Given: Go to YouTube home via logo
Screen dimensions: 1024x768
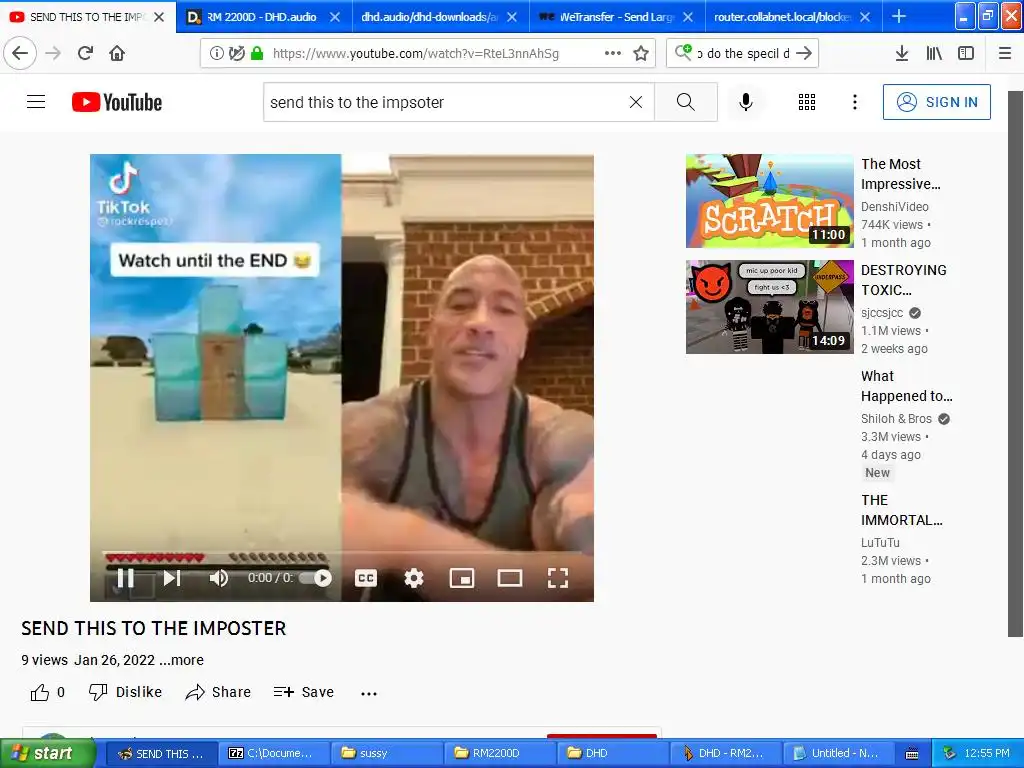Looking at the screenshot, I should click(x=117, y=102).
